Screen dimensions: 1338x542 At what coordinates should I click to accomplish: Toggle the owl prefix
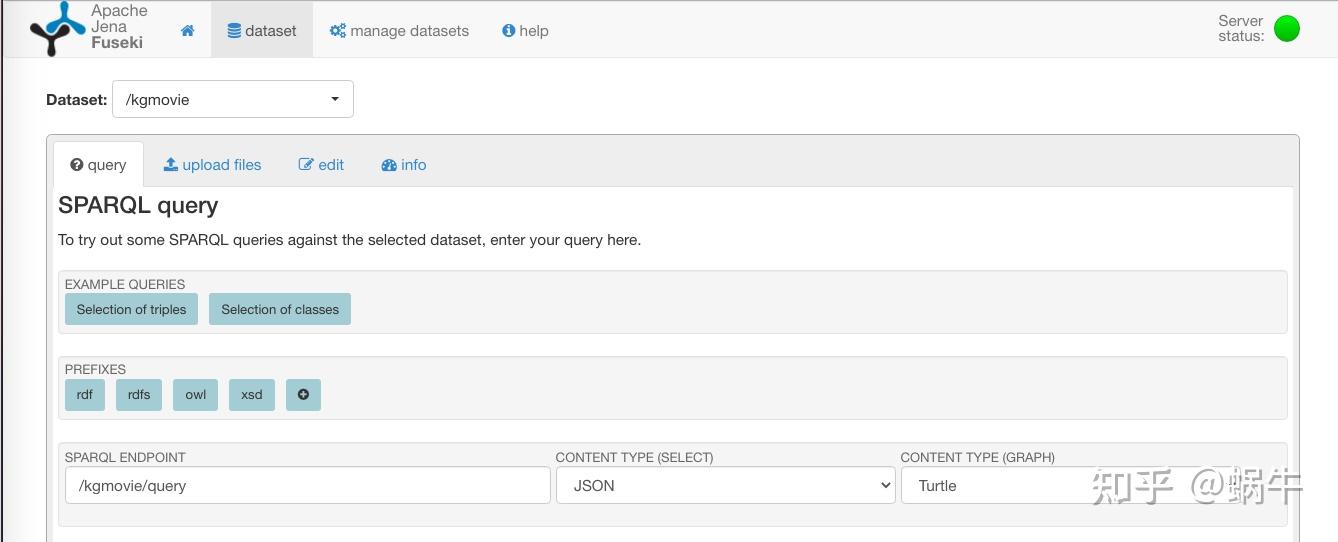tap(196, 394)
